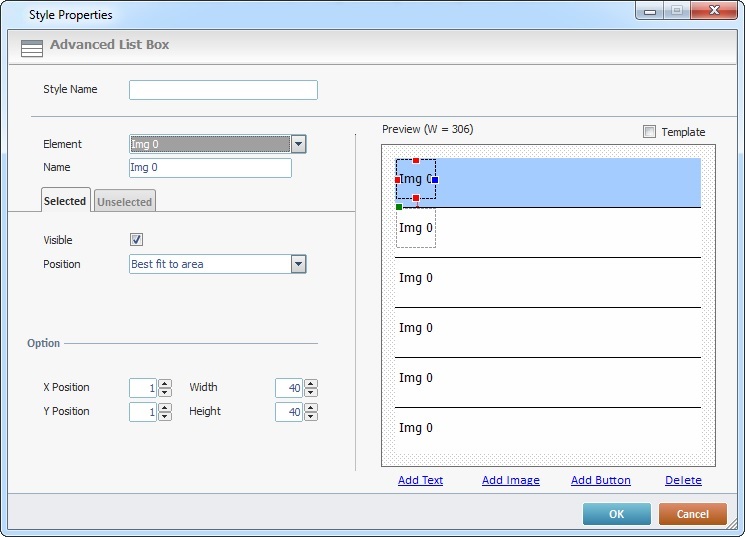This screenshot has width=745, height=537.
Task: Click the Style Name text field
Action: (x=223, y=90)
